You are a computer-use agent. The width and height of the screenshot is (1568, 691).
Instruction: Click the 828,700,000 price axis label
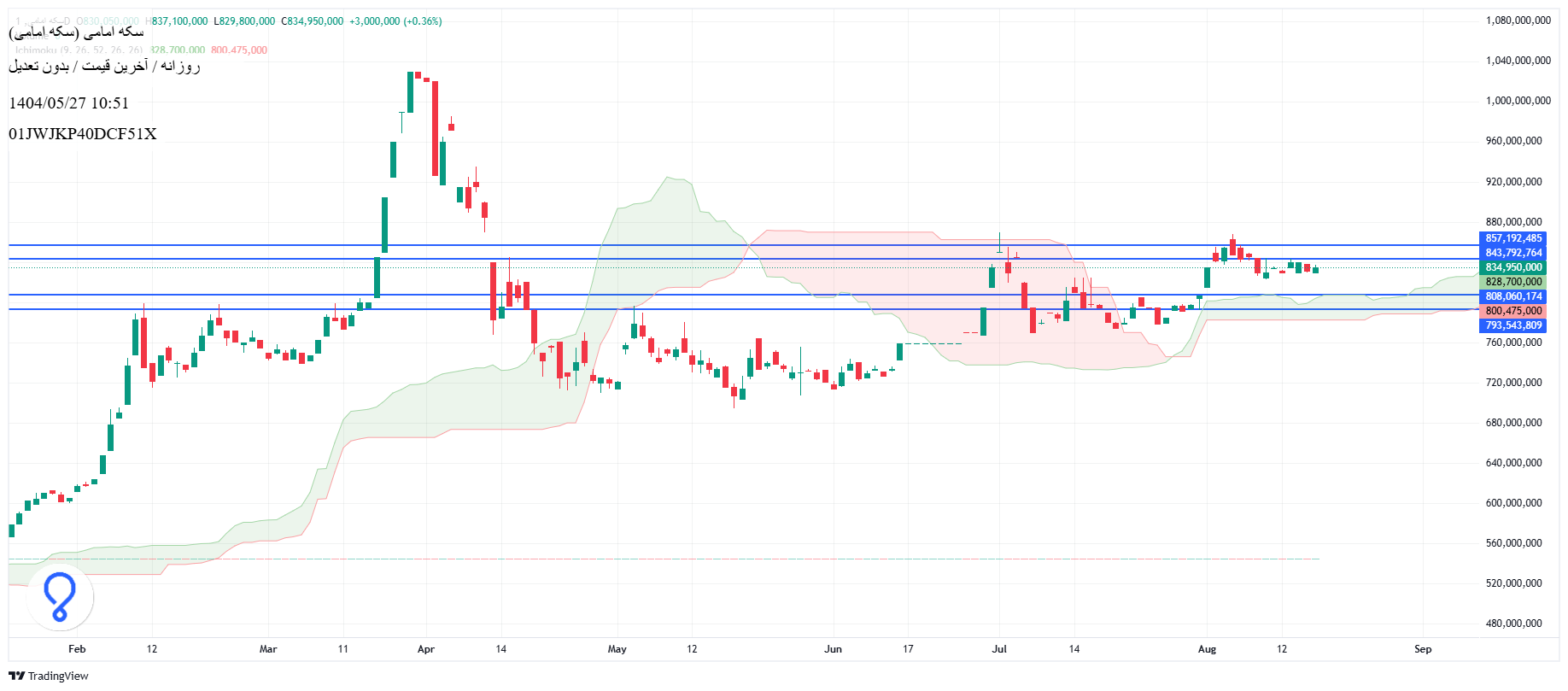pos(1512,282)
